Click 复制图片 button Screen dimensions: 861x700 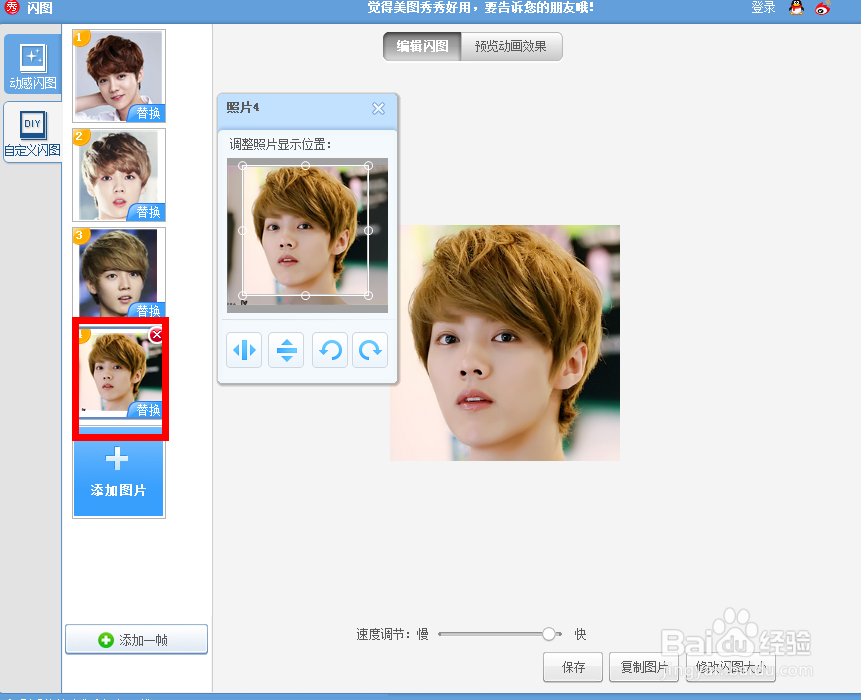tap(644, 667)
